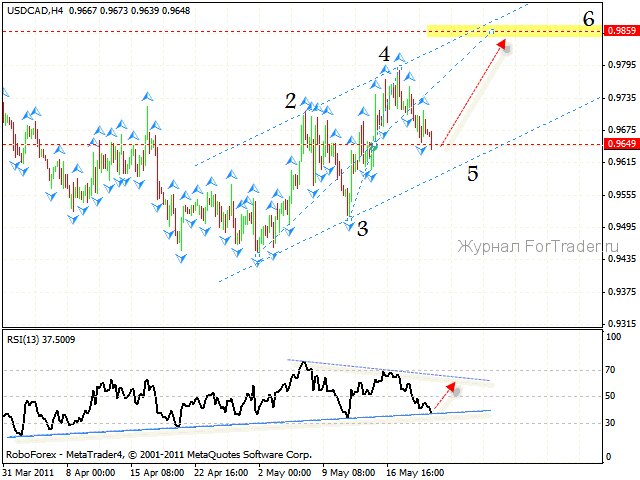Click the blue fractal arrow below wave 3 low
This screenshot has width=640, height=480.
[350, 227]
